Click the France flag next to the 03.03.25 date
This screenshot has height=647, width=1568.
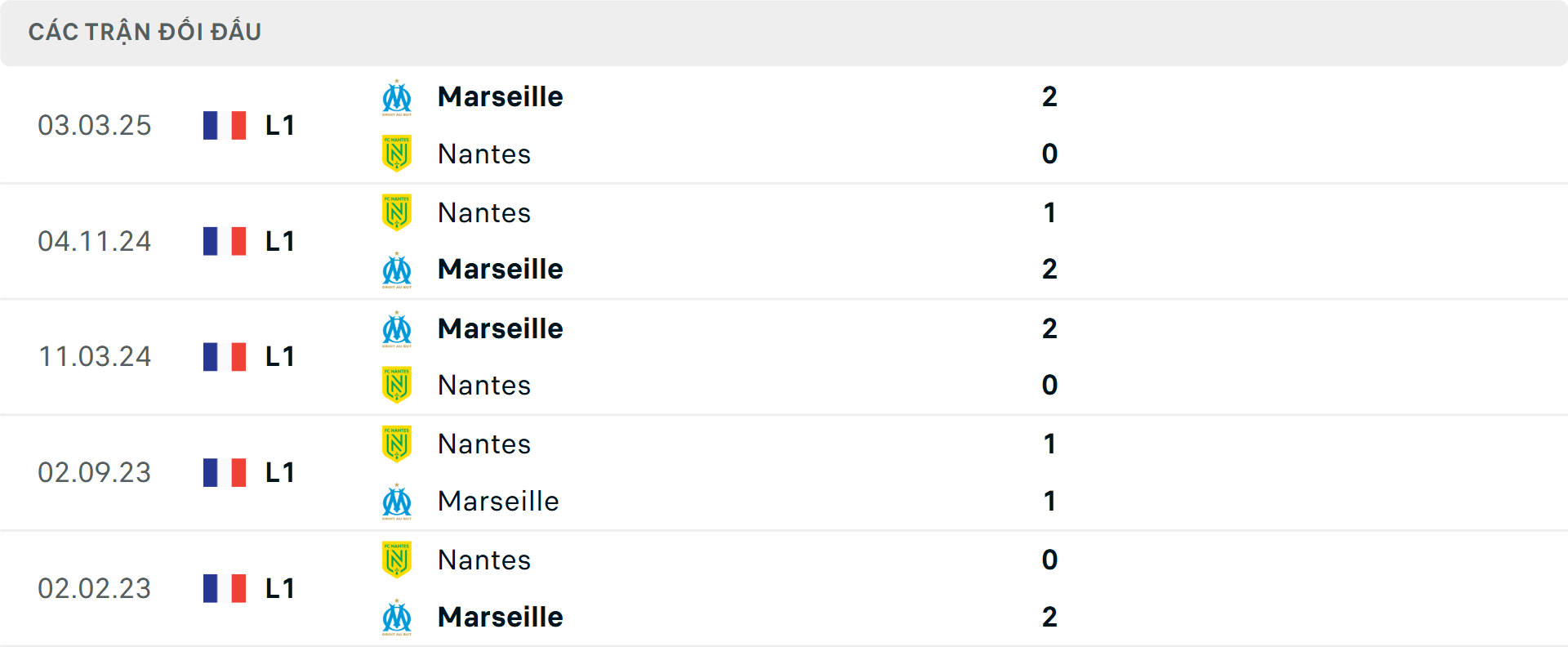pyautogui.click(x=224, y=125)
